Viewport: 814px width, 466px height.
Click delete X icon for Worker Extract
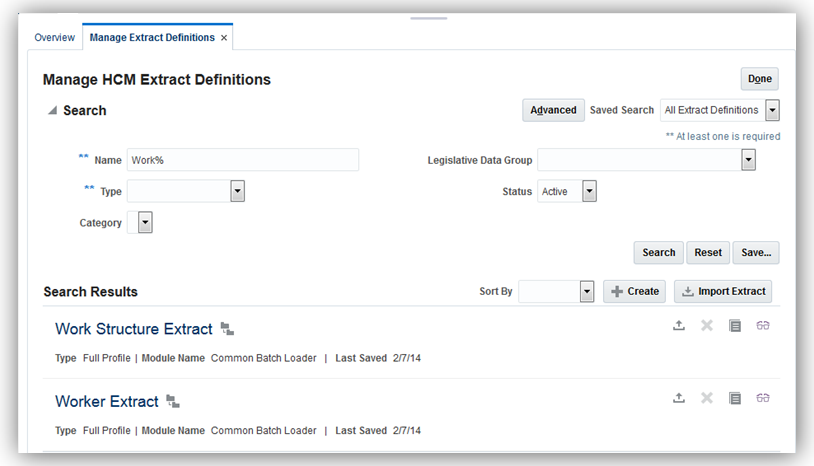707,398
